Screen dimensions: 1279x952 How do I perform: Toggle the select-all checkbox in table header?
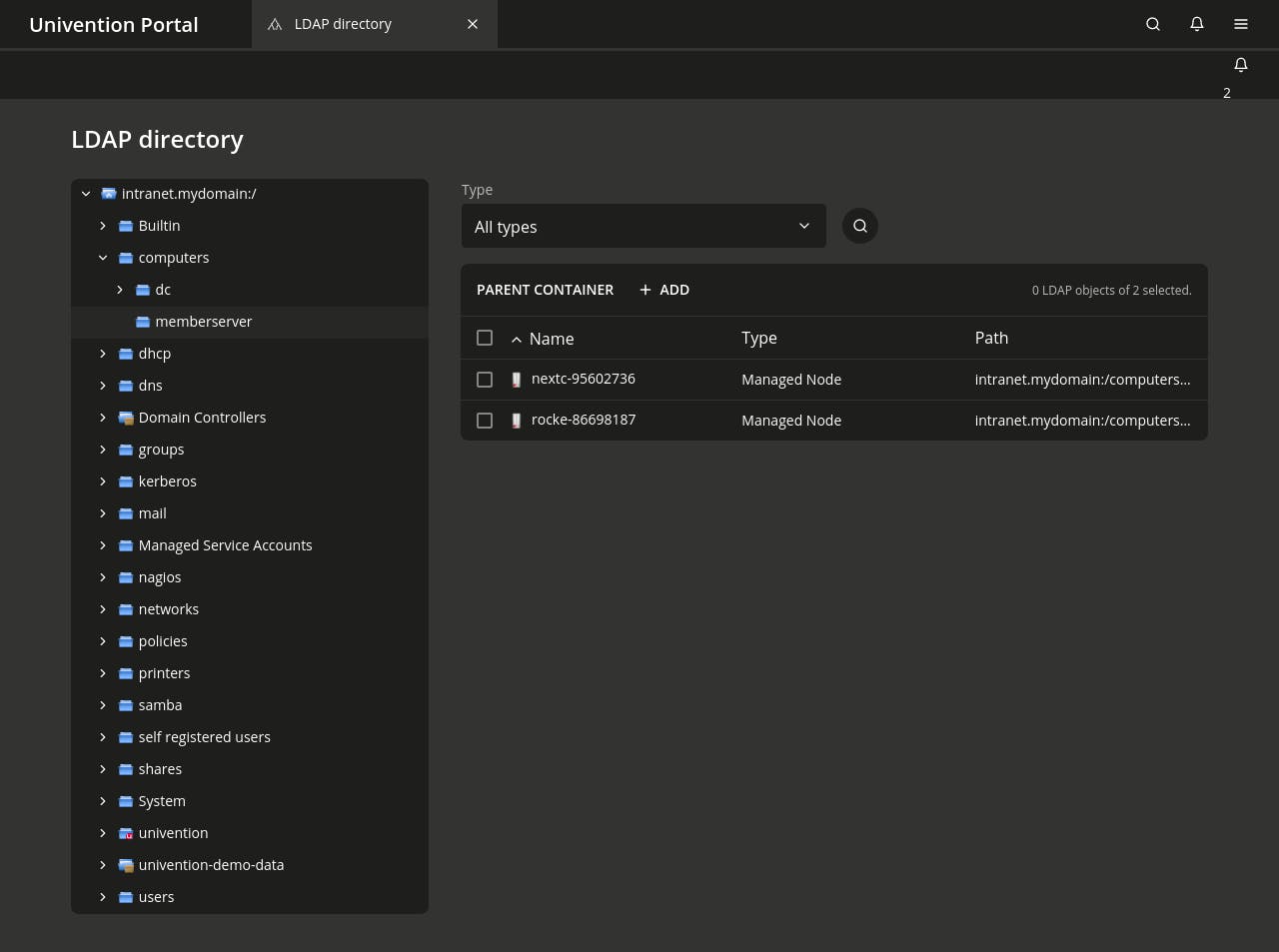(x=485, y=338)
